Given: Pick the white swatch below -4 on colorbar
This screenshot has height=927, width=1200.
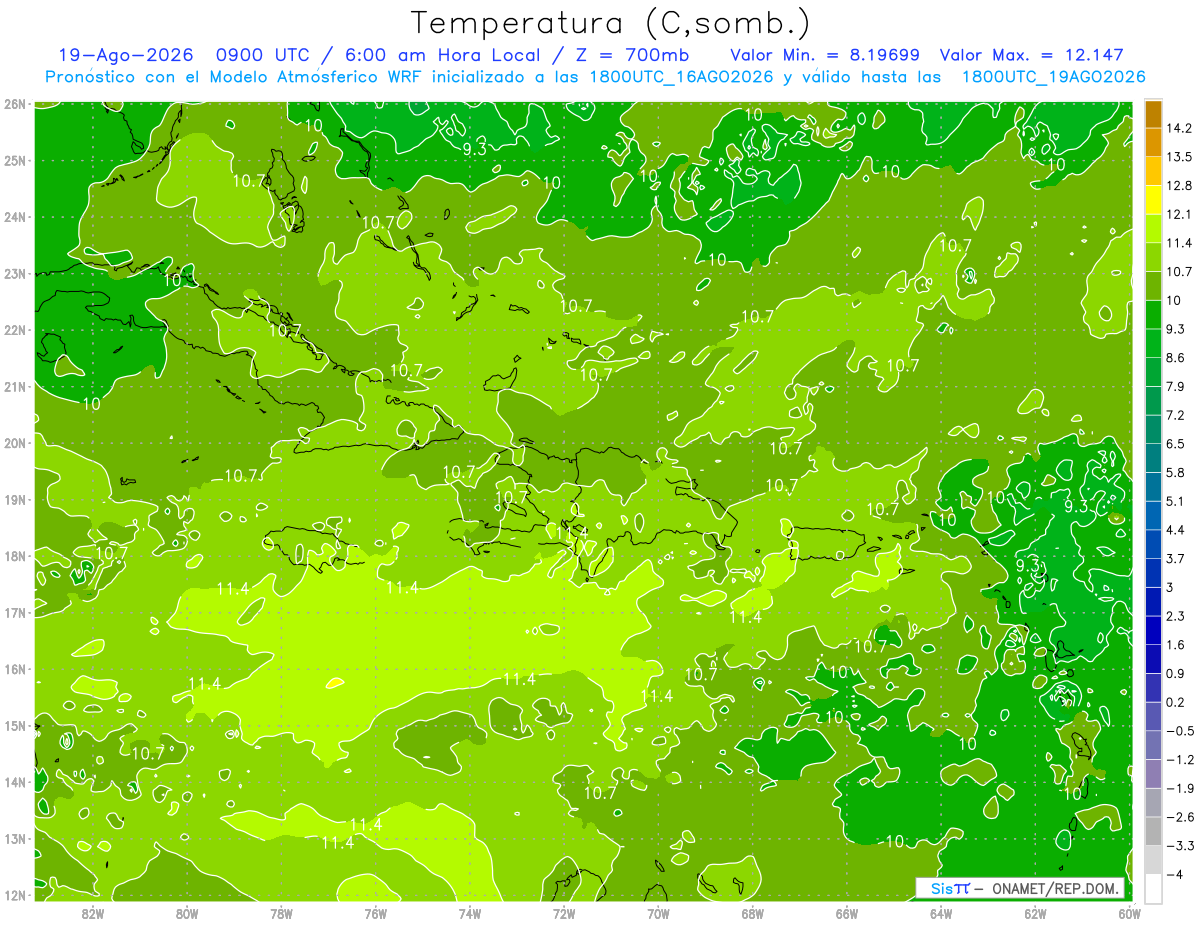Looking at the screenshot, I should click(1152, 889).
